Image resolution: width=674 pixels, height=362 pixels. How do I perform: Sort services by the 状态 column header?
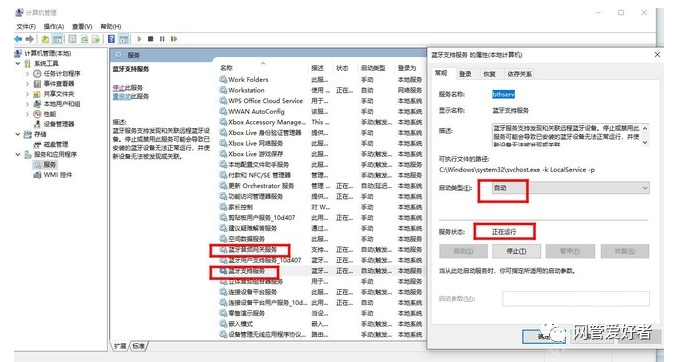[344, 68]
